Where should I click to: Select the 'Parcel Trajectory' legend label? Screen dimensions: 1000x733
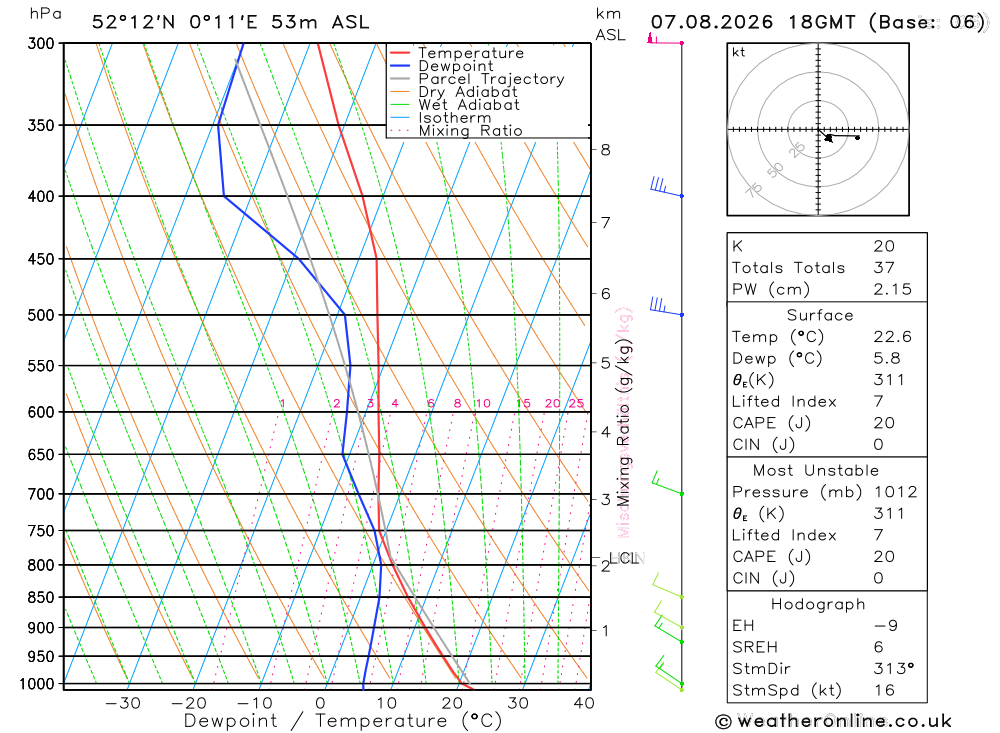pyautogui.click(x=491, y=79)
